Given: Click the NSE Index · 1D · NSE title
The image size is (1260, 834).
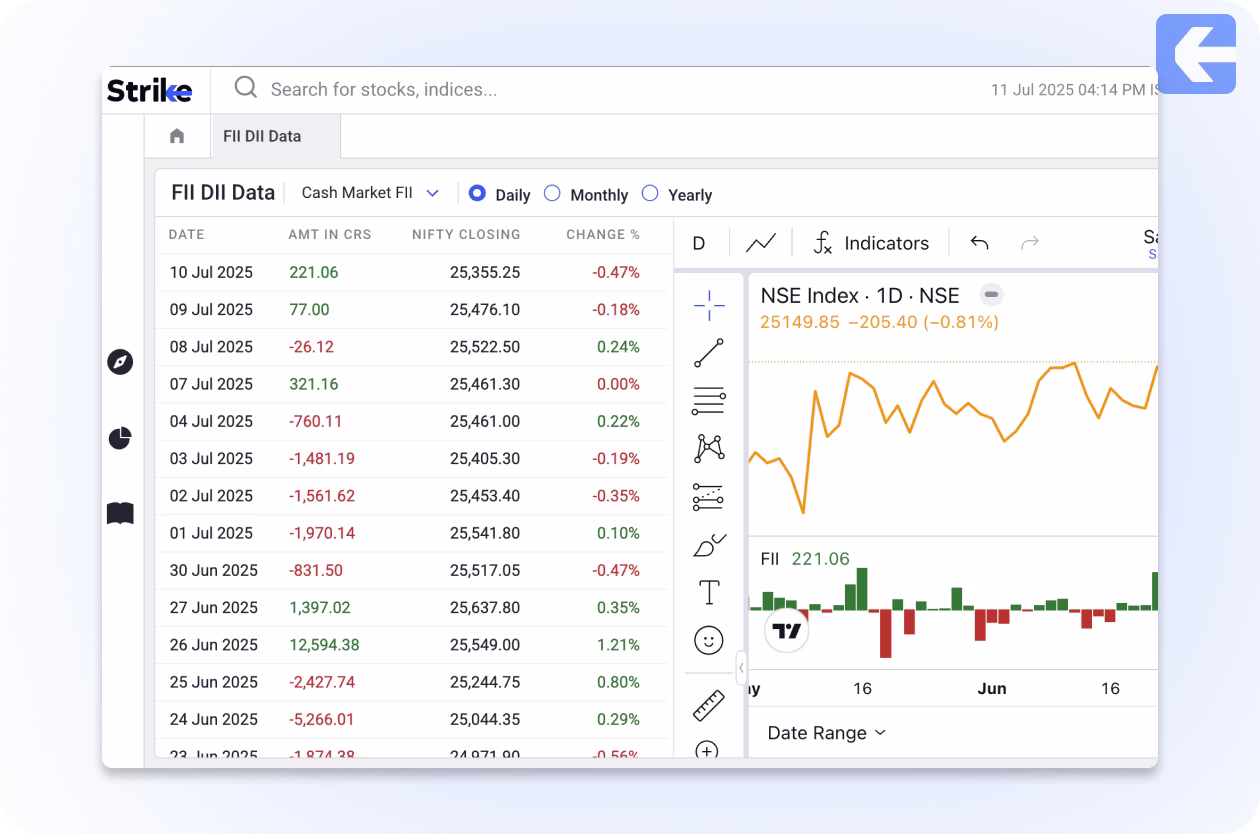Looking at the screenshot, I should 860,296.
